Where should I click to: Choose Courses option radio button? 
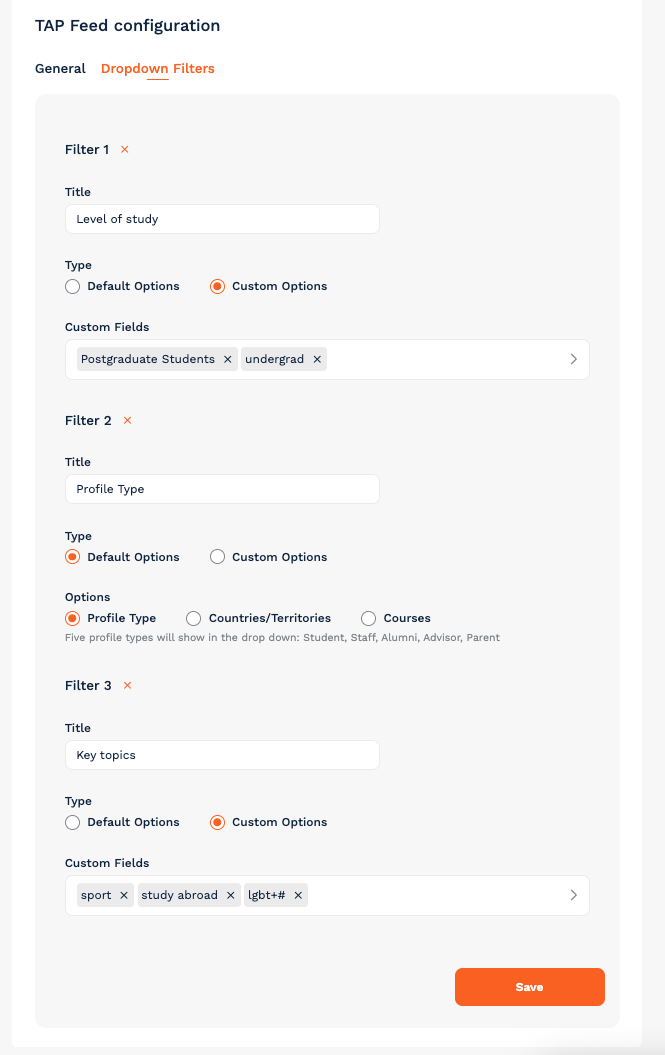tap(368, 618)
